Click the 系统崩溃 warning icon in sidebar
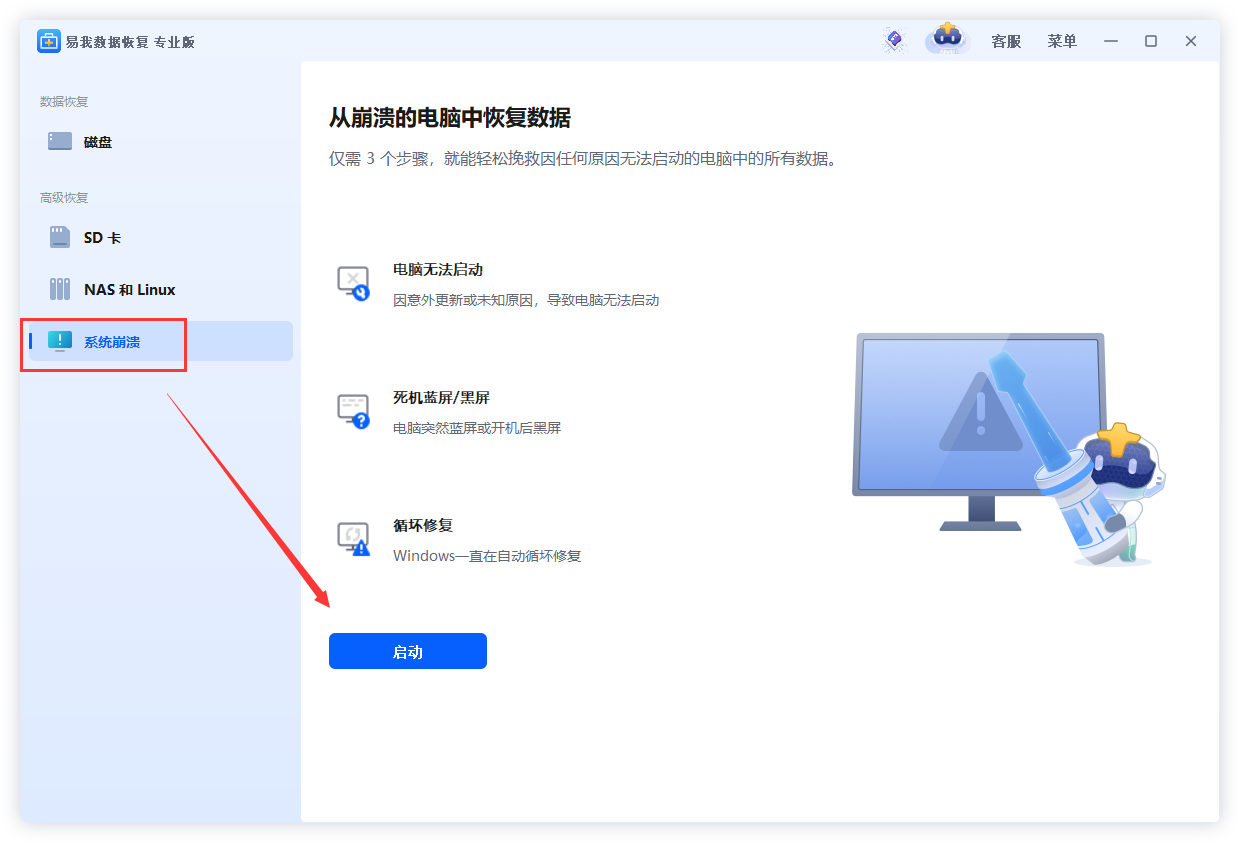The height and width of the screenshot is (843, 1240). click(60, 341)
